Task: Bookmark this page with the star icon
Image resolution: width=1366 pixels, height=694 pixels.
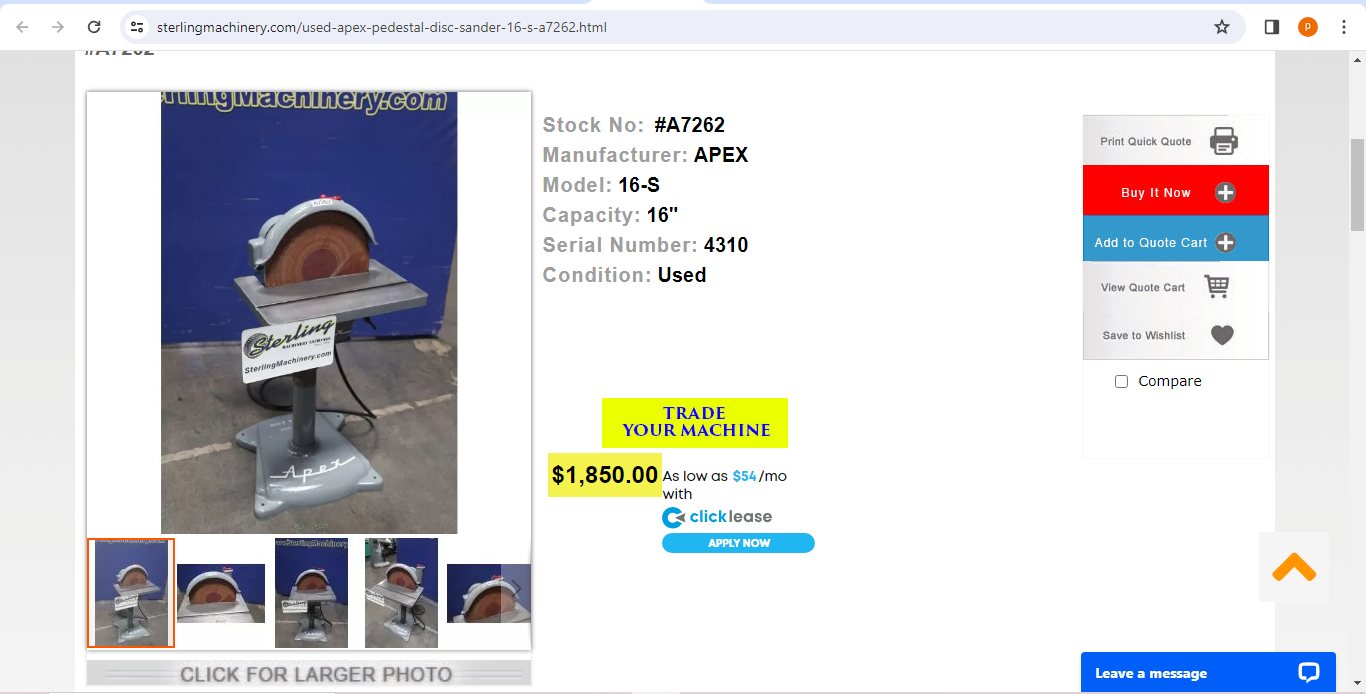Action: (x=1222, y=27)
